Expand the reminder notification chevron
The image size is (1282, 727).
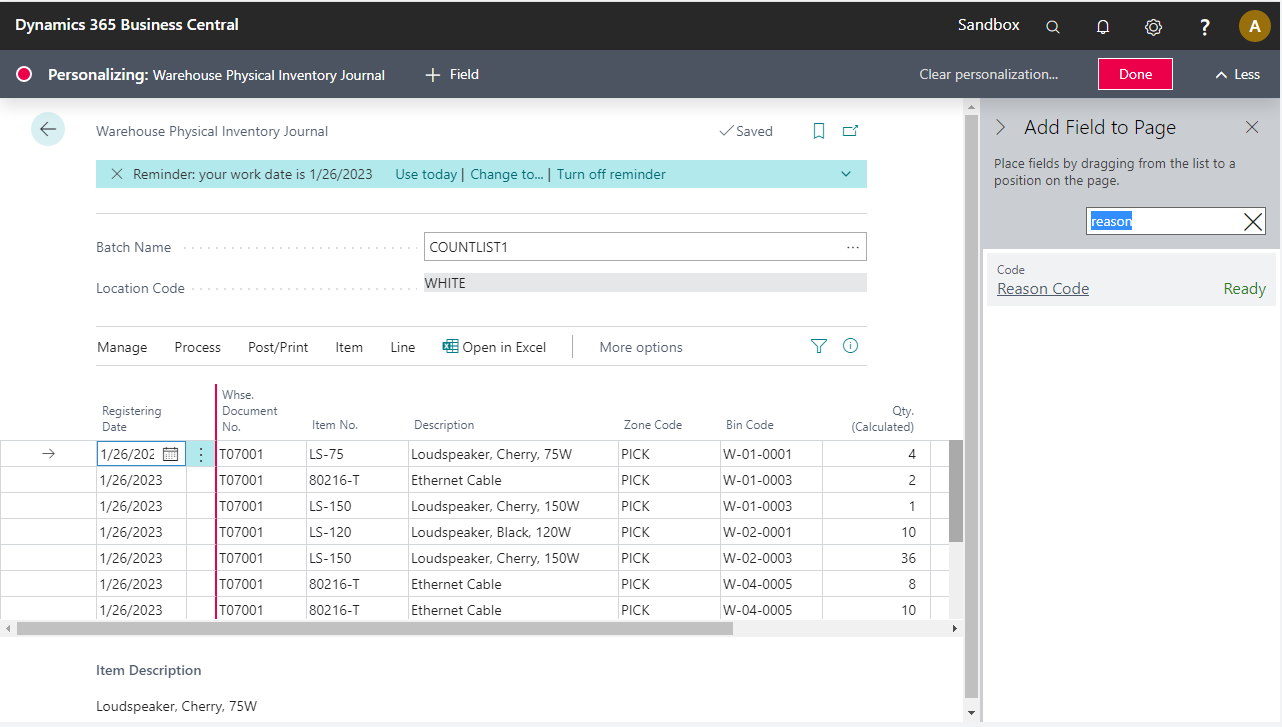[846, 174]
